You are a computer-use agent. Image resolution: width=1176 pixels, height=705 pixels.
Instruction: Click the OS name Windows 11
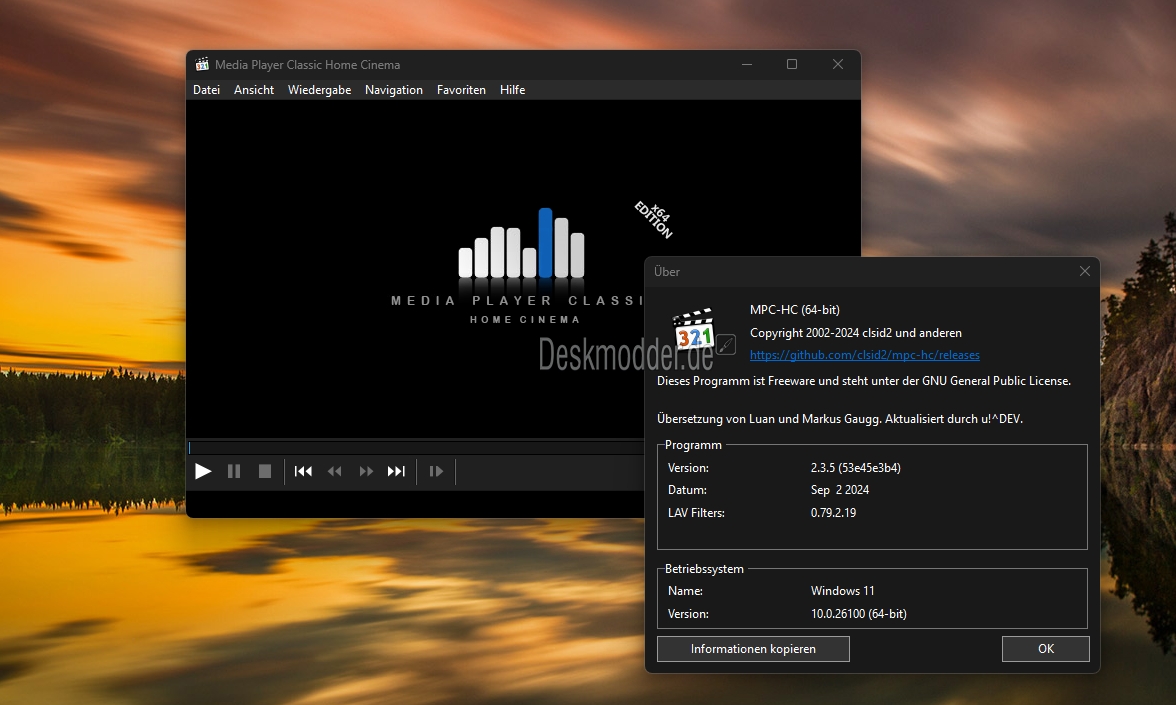point(842,591)
